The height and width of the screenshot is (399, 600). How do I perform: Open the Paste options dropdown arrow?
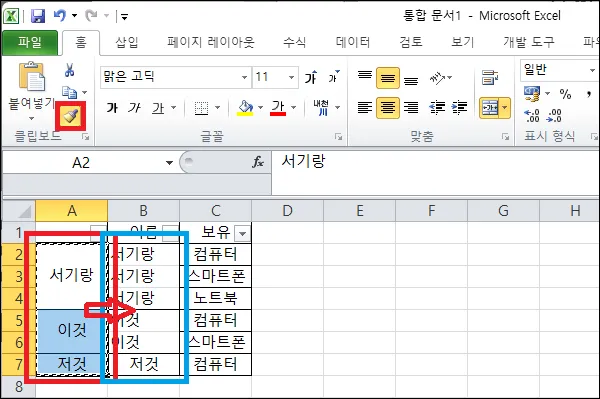pyautogui.click(x=32, y=118)
